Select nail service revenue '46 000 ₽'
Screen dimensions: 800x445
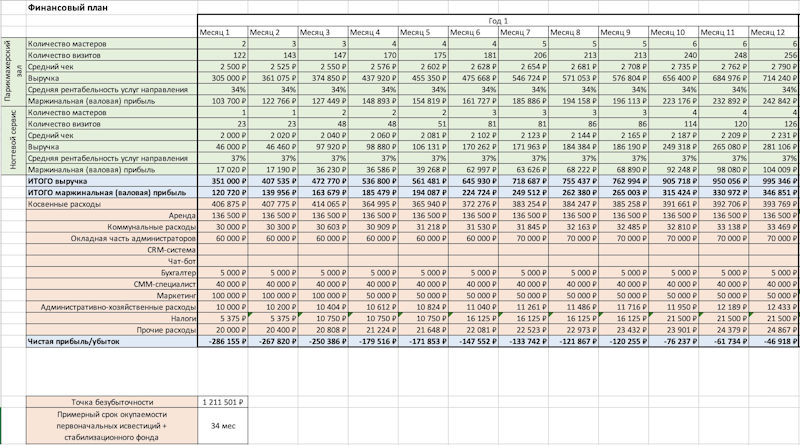(x=222, y=146)
